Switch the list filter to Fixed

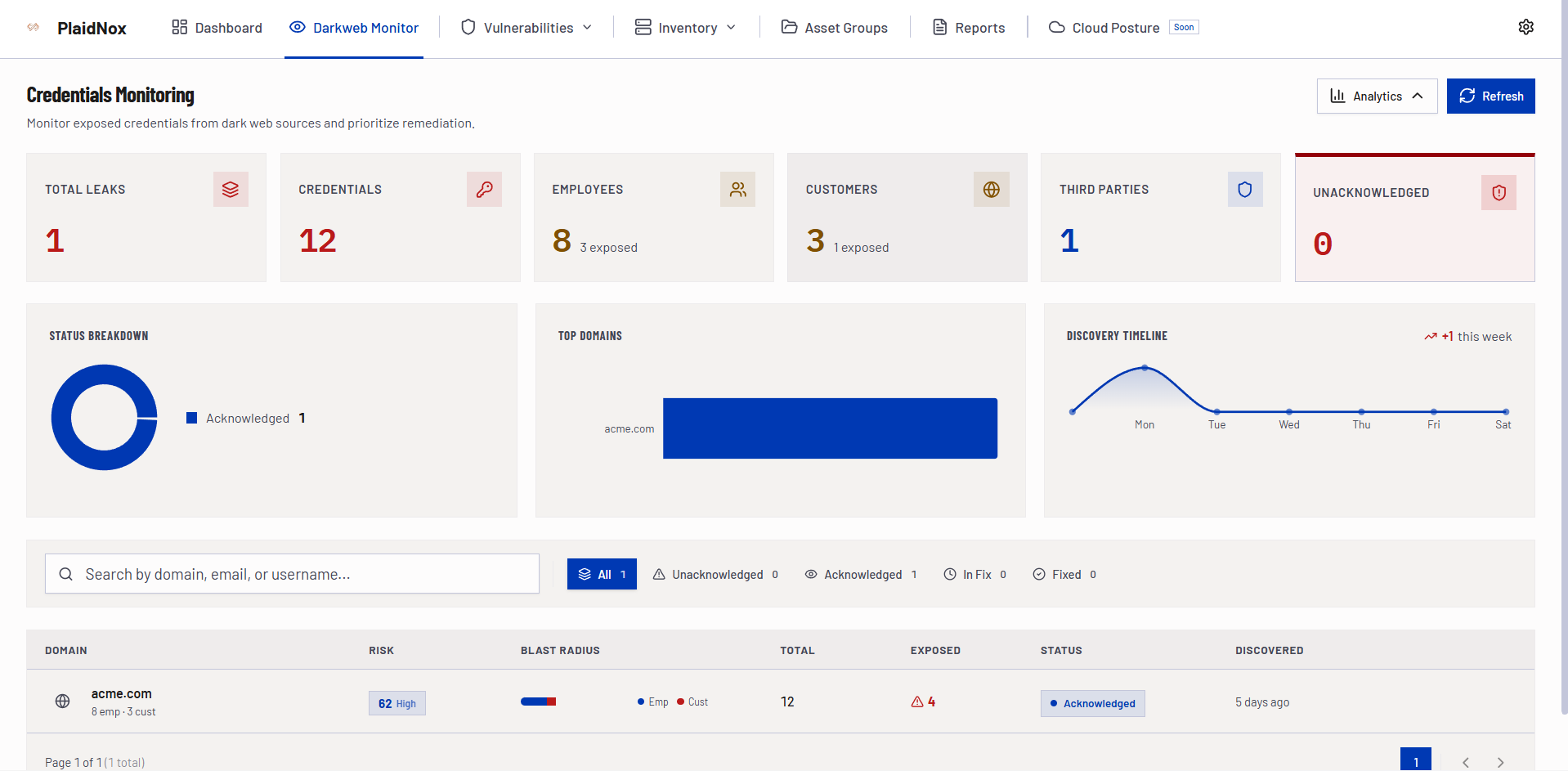point(1064,574)
